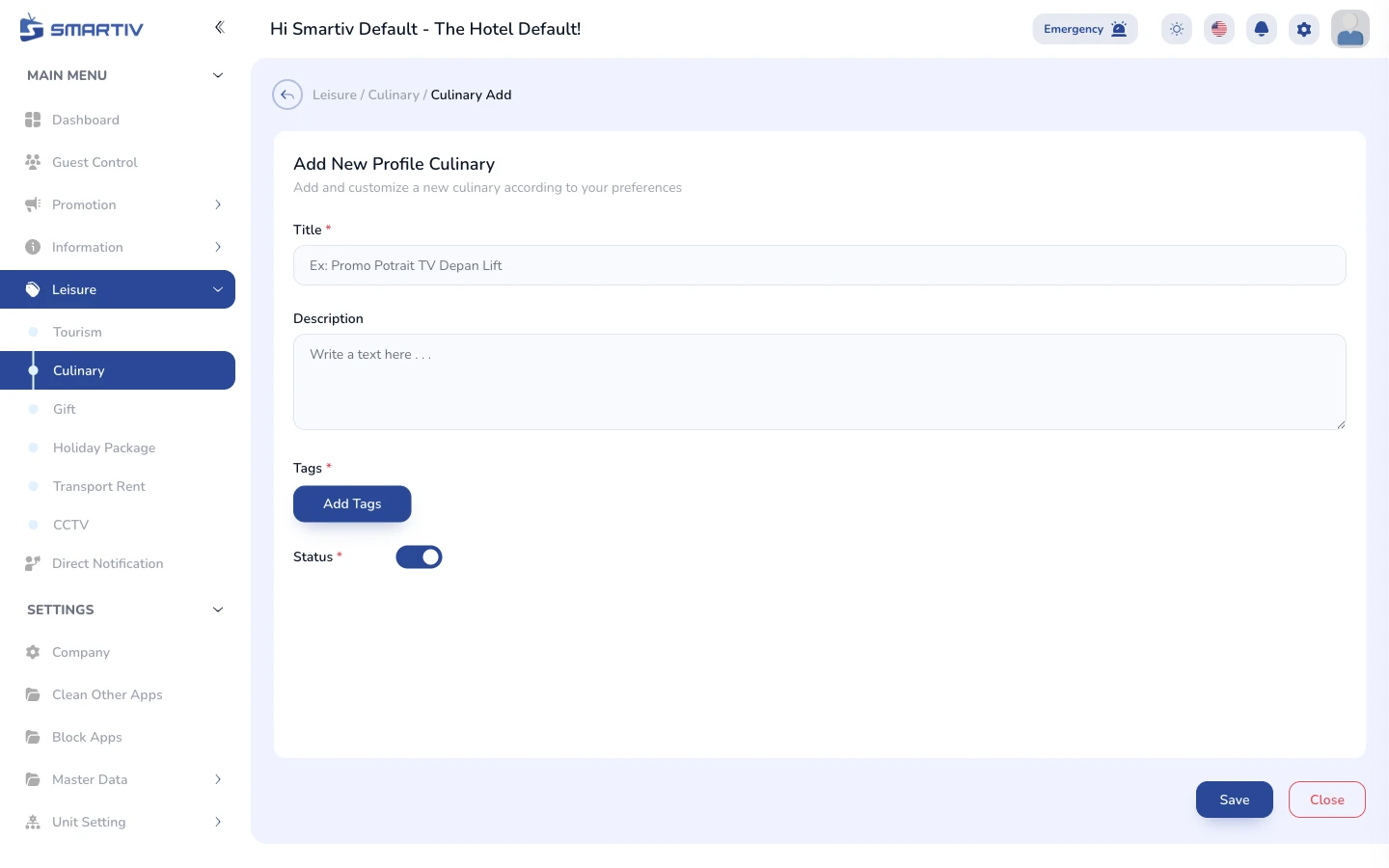The width and height of the screenshot is (1389, 868).
Task: Click the Master Data folder icon
Action: tap(33, 779)
